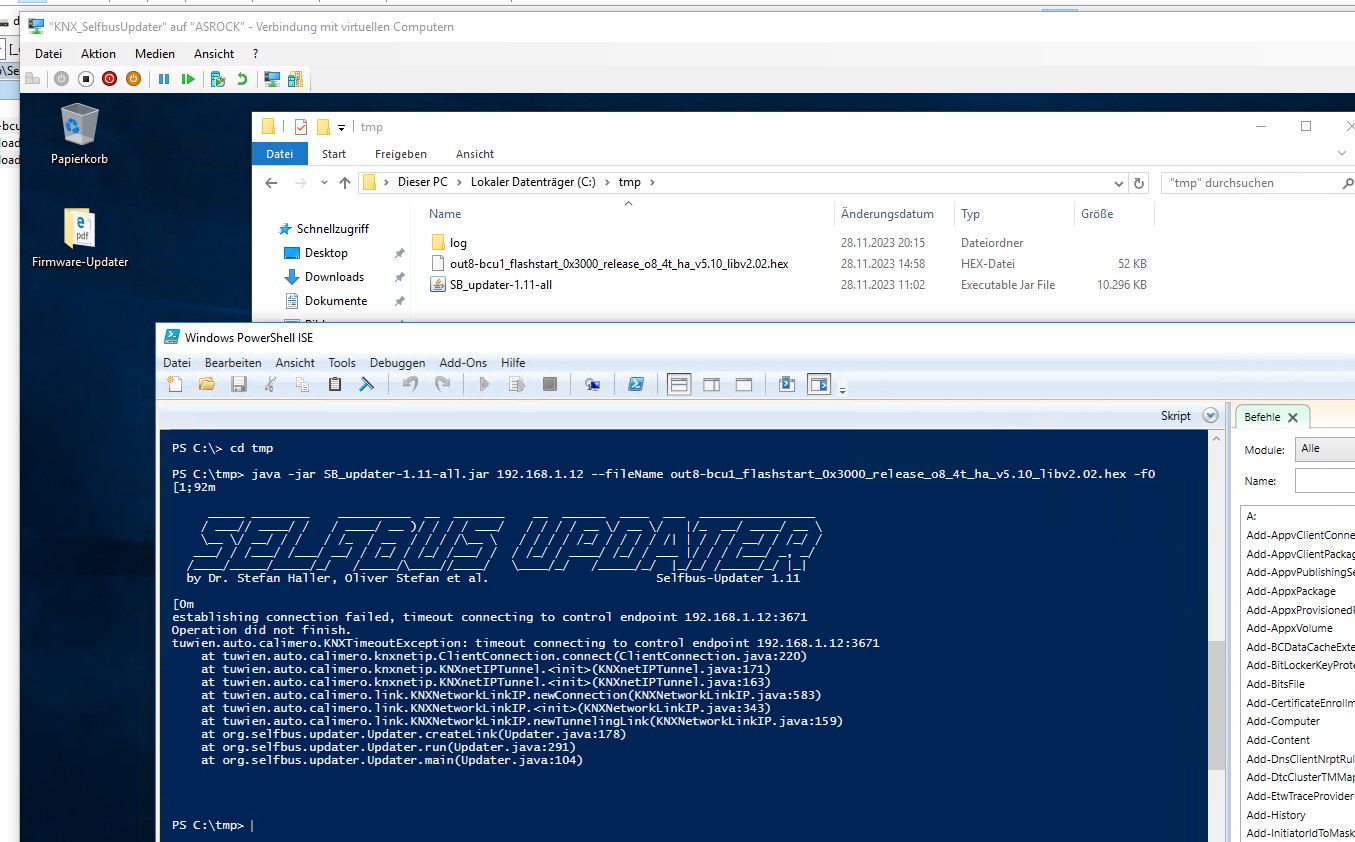Click the Hyper-V Pause VM icon
Image resolution: width=1355 pixels, height=842 pixels.
pyautogui.click(x=164, y=79)
